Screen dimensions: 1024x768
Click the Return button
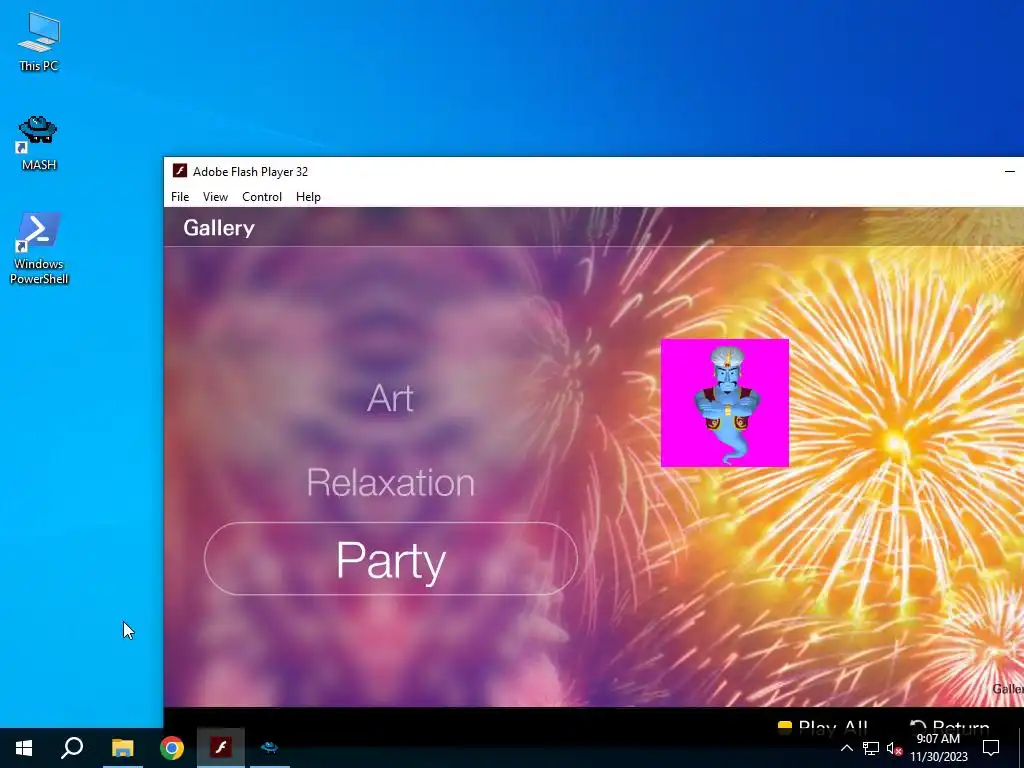click(x=950, y=726)
